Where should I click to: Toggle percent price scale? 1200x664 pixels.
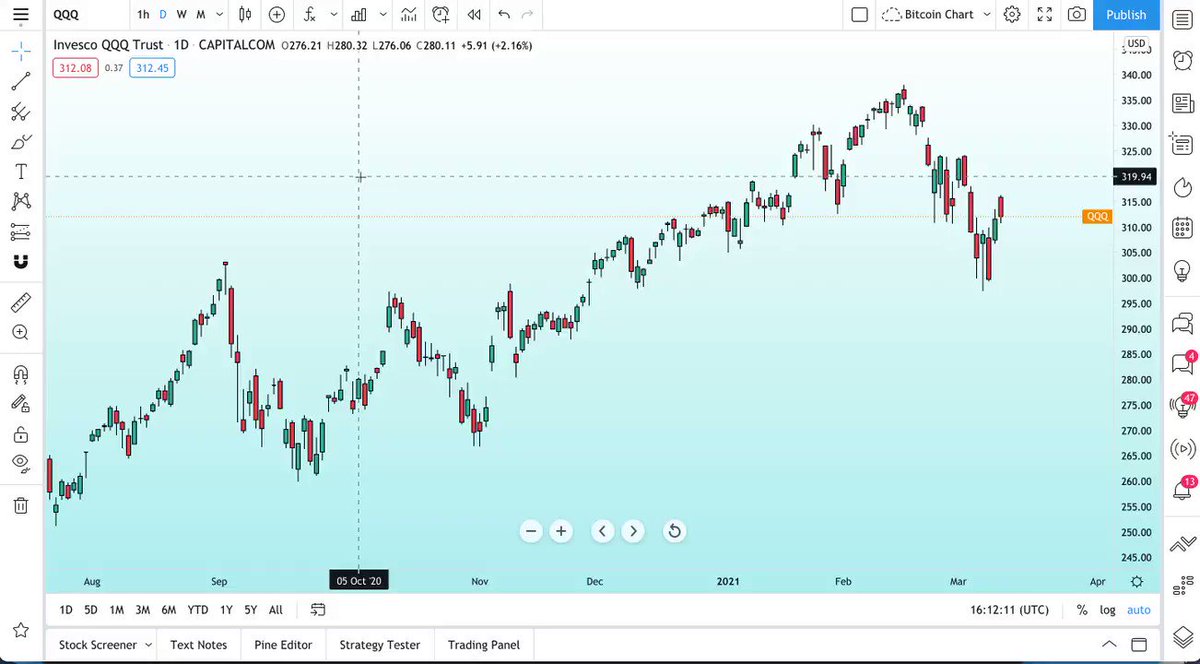[x=1082, y=610]
